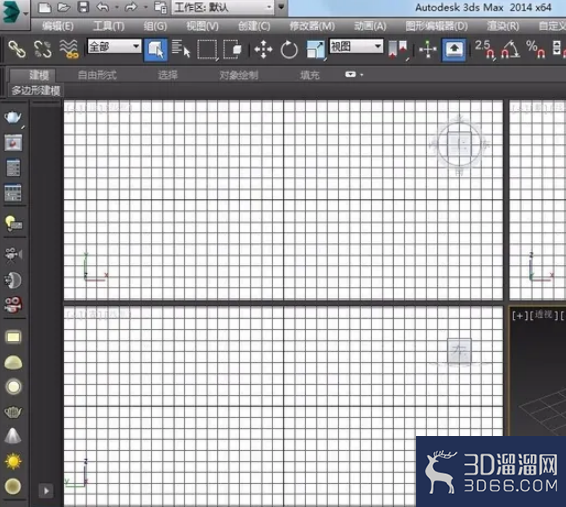Click the dome light icon
The height and width of the screenshot is (507, 566).
13,362
